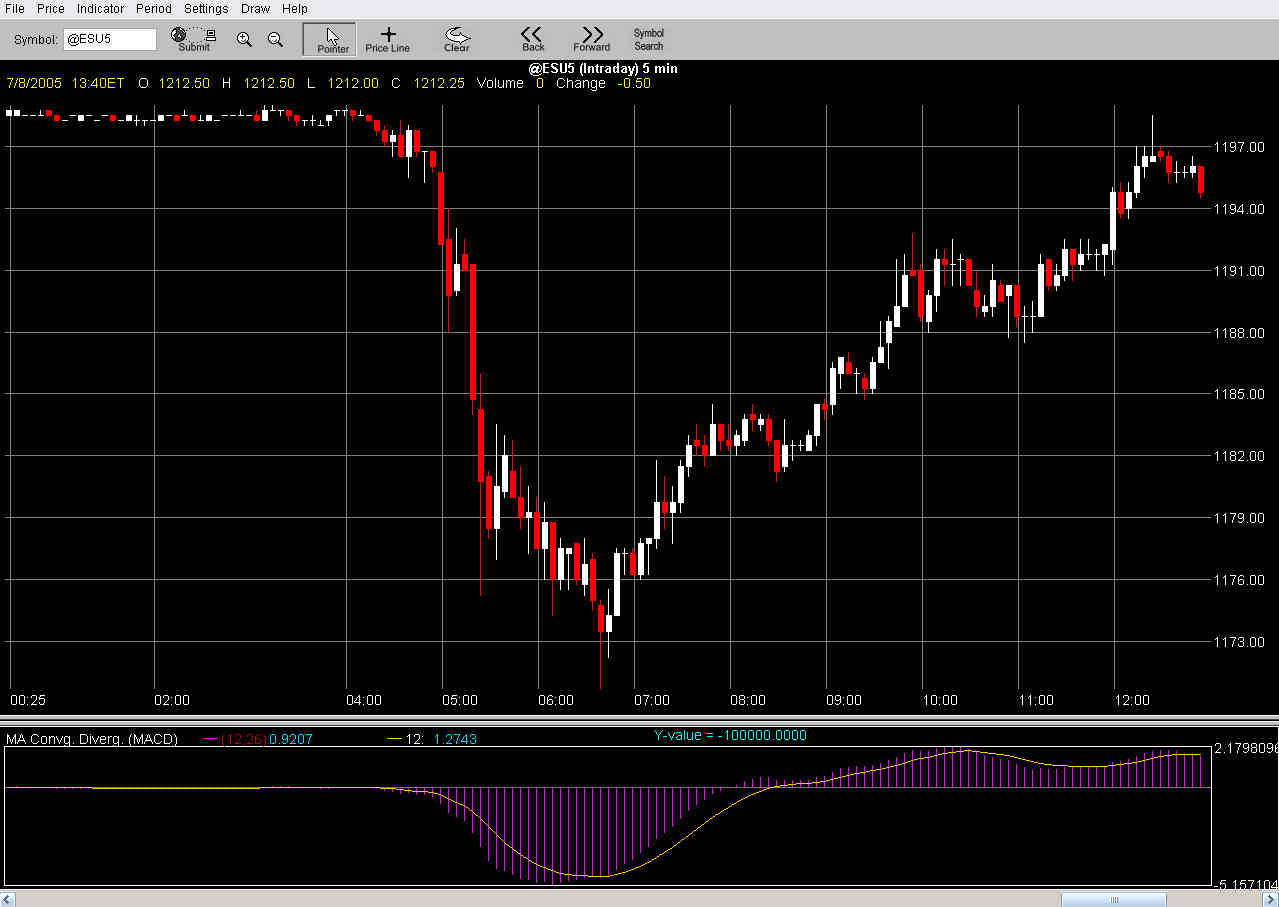This screenshot has width=1279, height=907.
Task: Grab the horizontal scrollbar thumb at bottom
Action: (1113, 899)
